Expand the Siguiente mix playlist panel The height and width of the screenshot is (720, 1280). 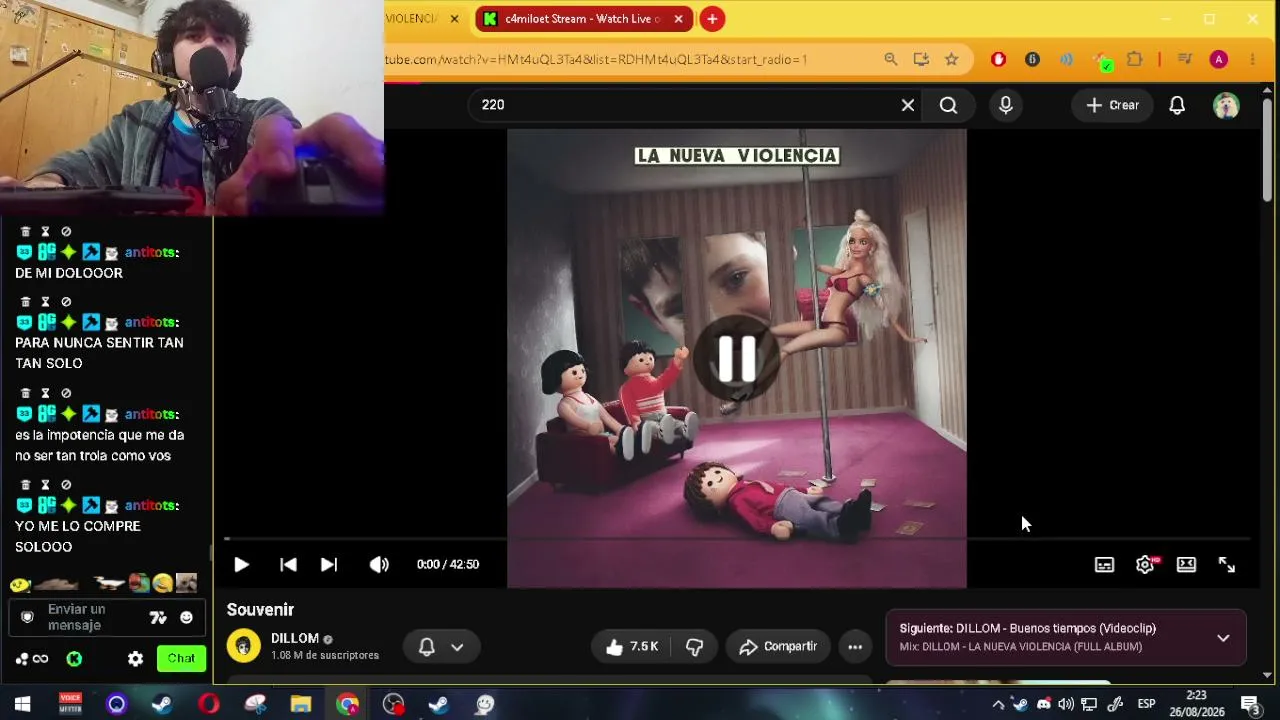1223,638
